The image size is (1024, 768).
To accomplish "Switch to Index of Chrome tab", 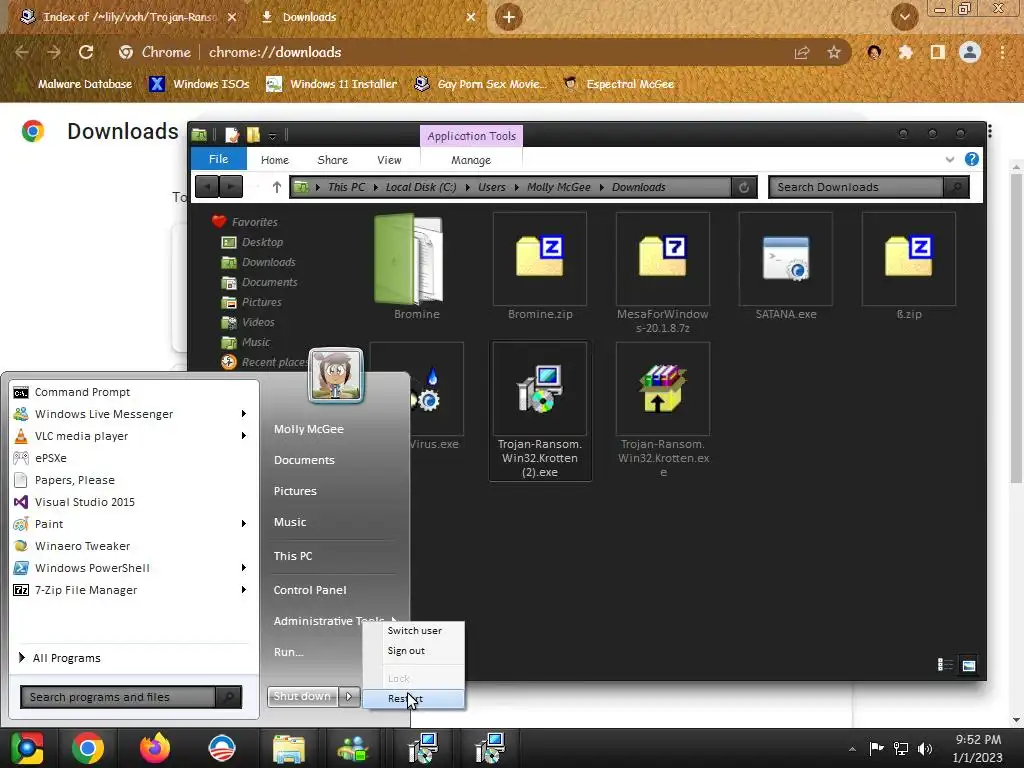I will click(128, 17).
